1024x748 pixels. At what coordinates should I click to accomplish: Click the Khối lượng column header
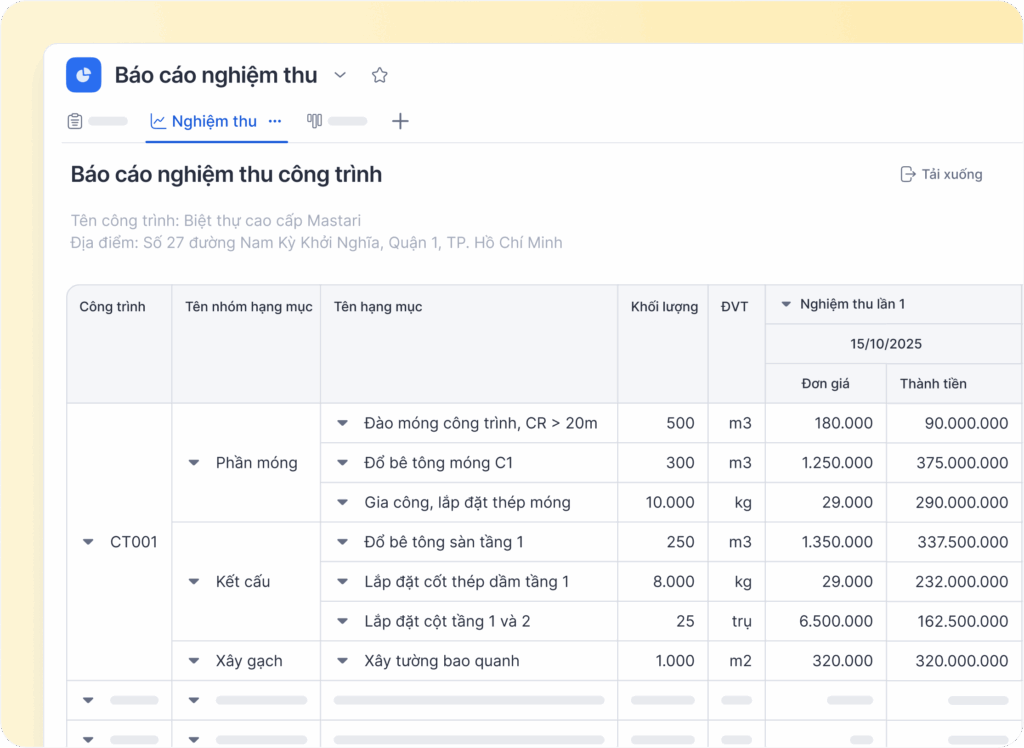pyautogui.click(x=664, y=306)
